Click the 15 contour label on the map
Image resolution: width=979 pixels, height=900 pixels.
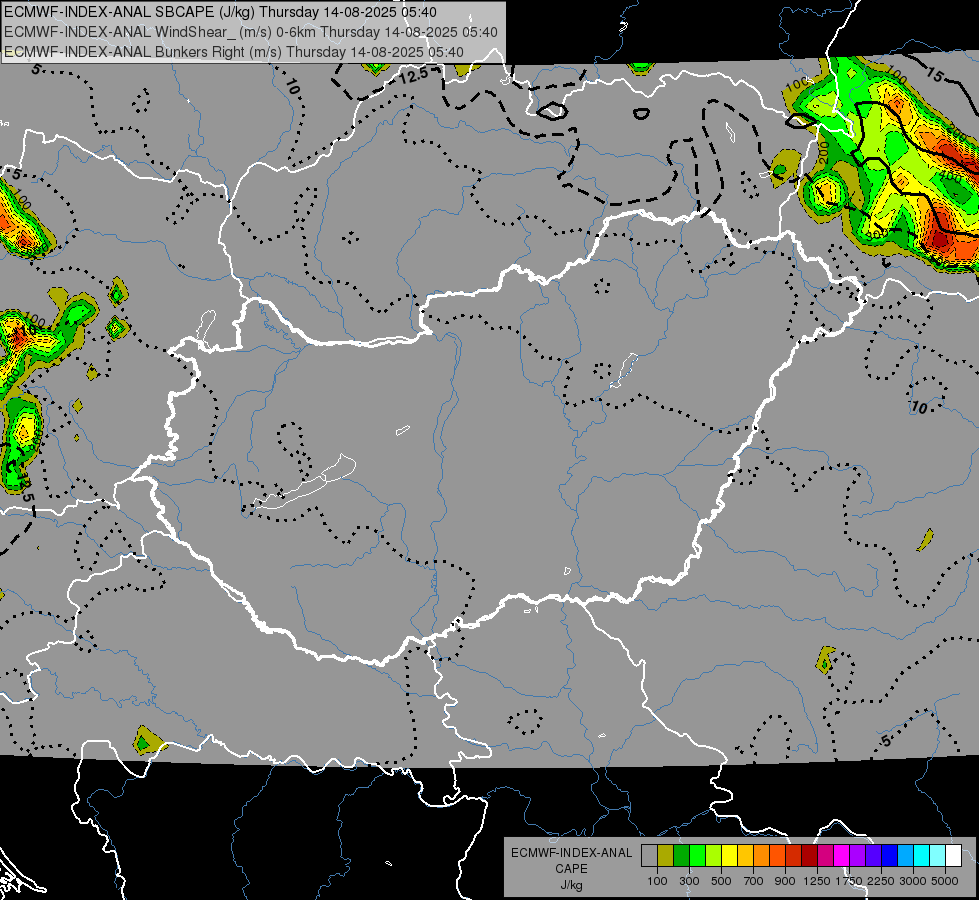935,75
